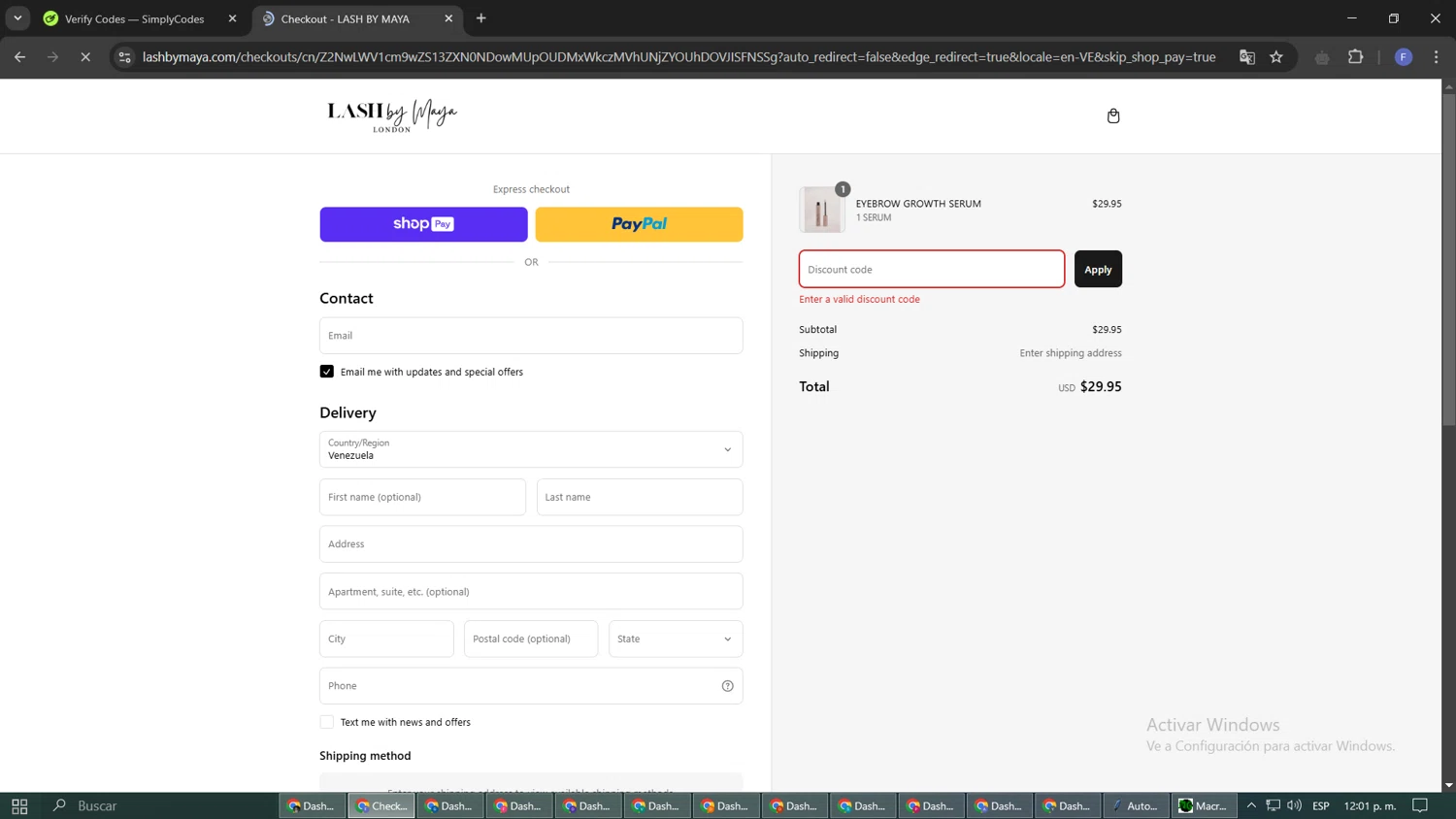The image size is (1456, 819).
Task: Select the Checkout - LASH BY MAYA tab
Action: point(357,18)
